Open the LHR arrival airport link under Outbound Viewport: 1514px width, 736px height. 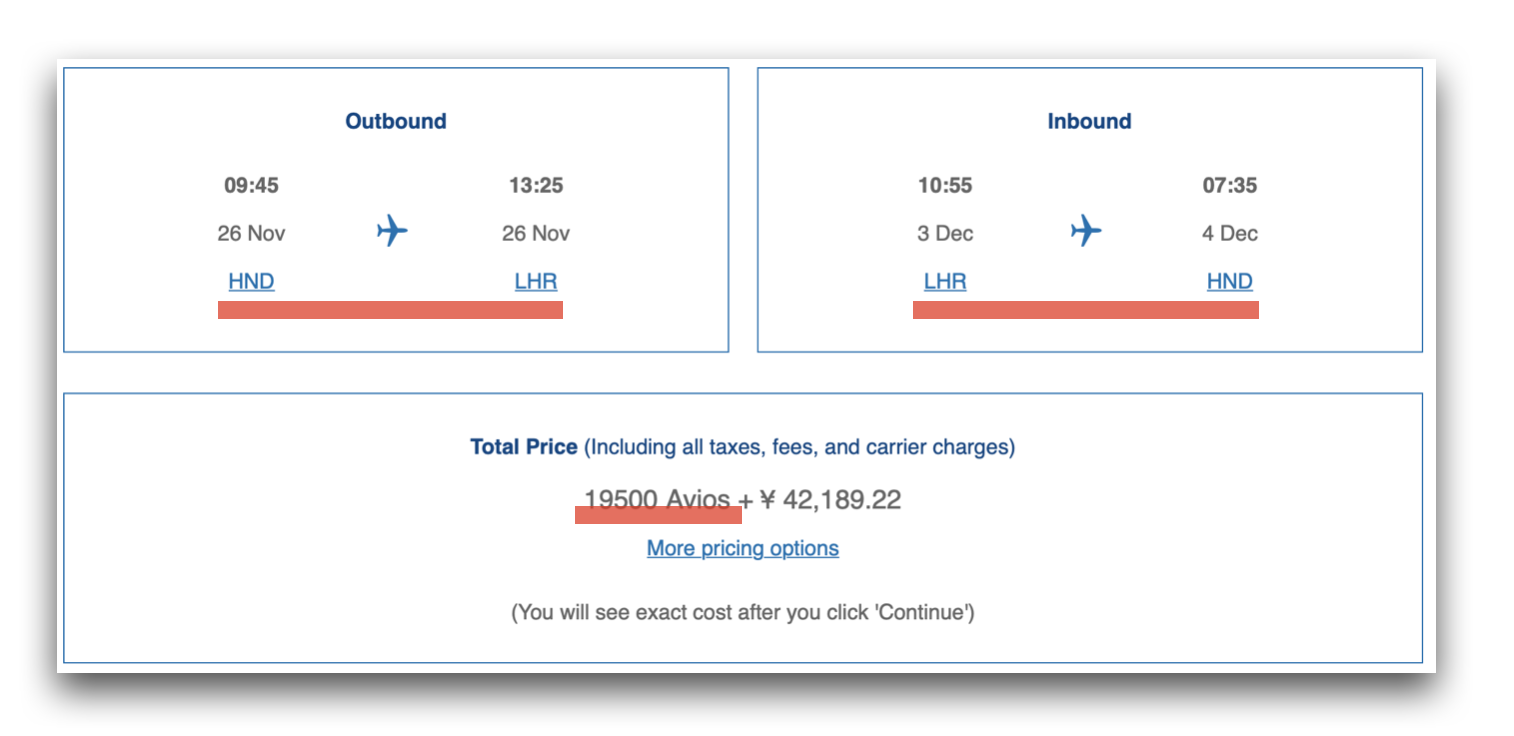[x=536, y=282]
